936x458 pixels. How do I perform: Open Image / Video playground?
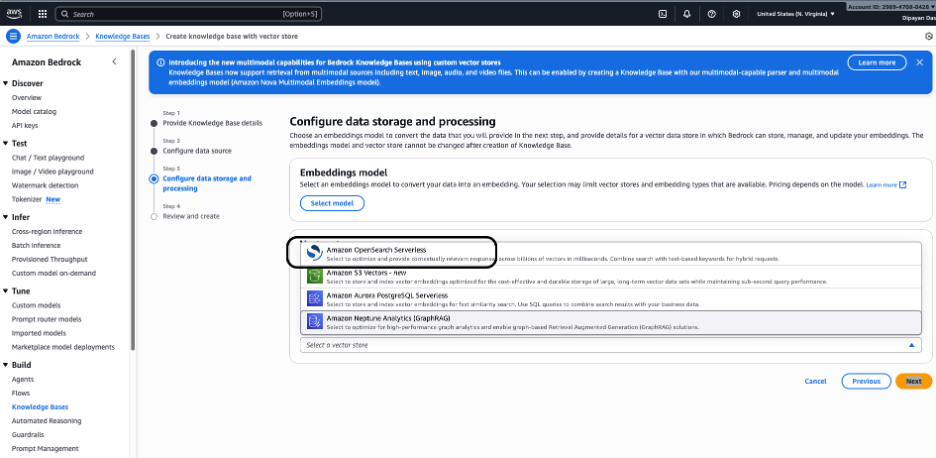pos(53,171)
